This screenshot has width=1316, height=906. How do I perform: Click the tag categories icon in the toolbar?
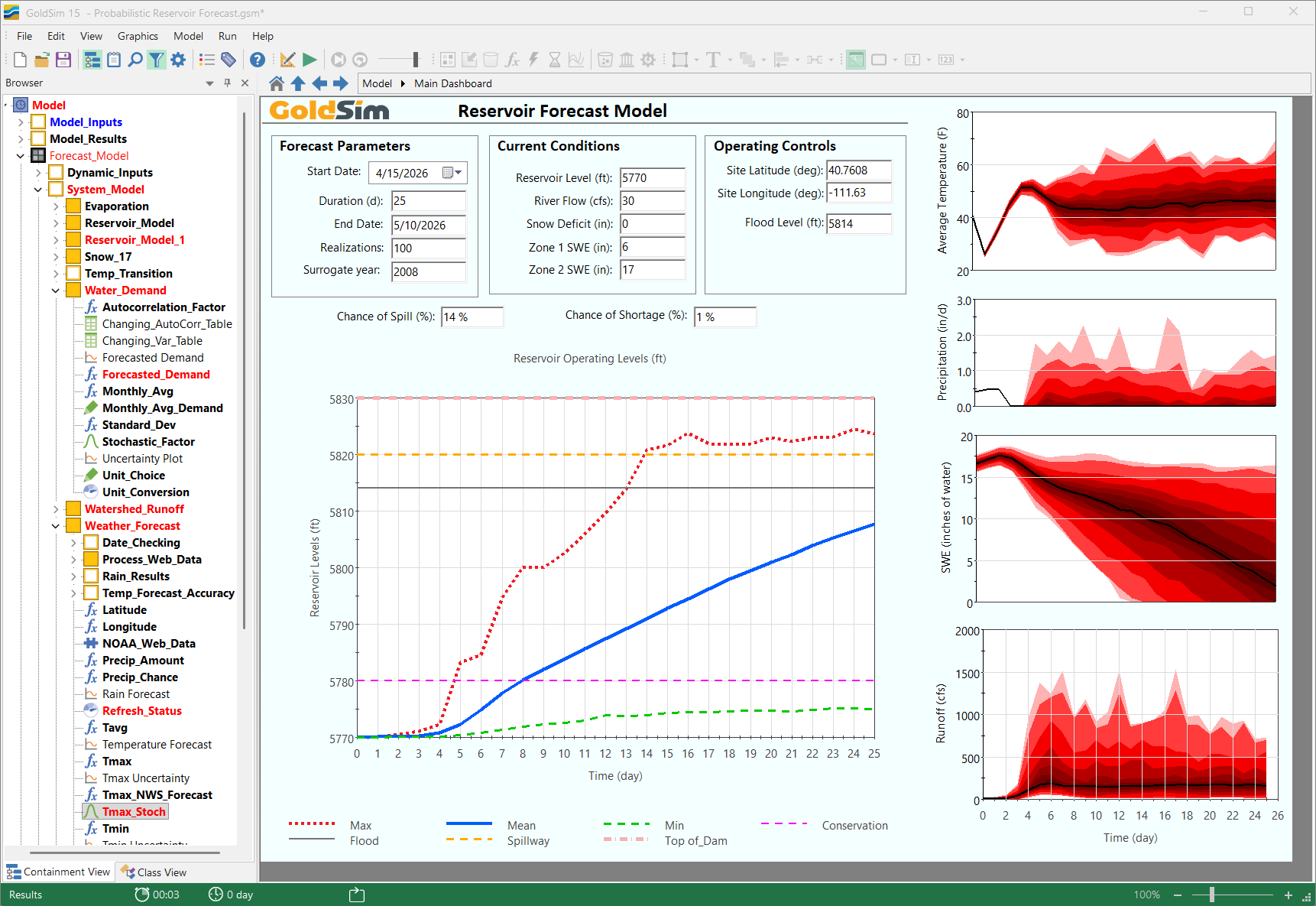pos(228,60)
